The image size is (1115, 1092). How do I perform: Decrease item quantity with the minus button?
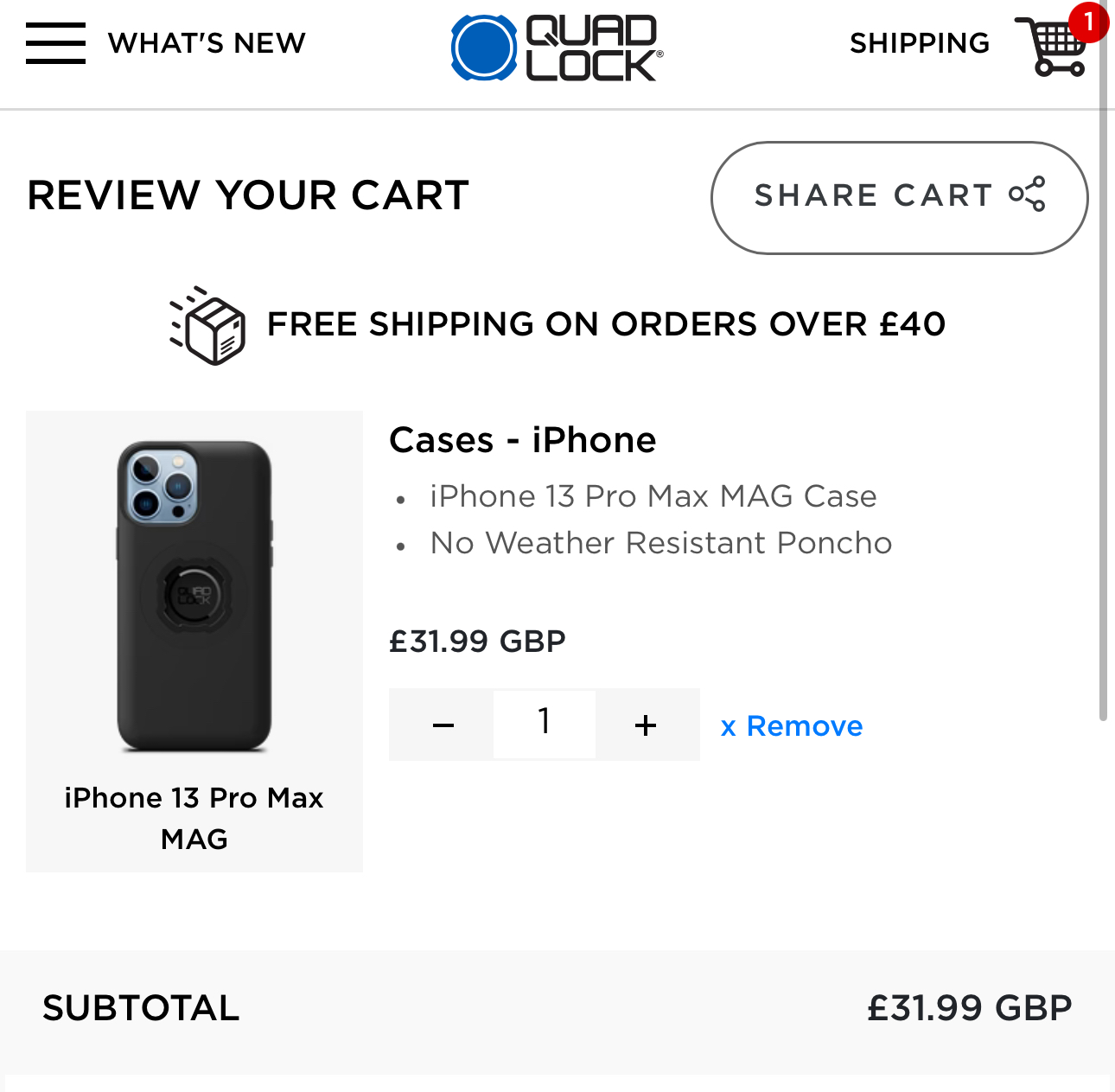point(443,725)
